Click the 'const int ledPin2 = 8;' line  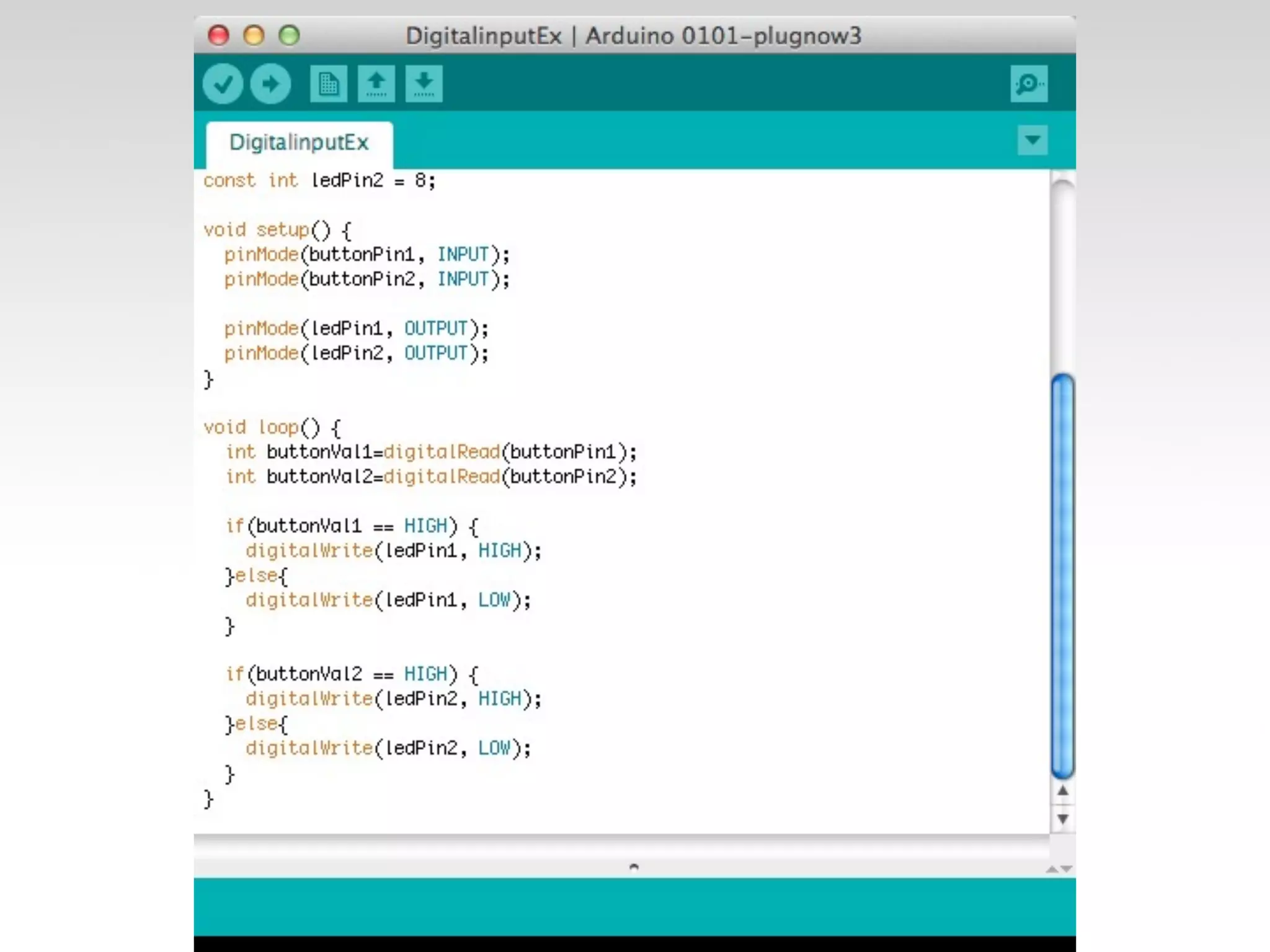(x=319, y=181)
